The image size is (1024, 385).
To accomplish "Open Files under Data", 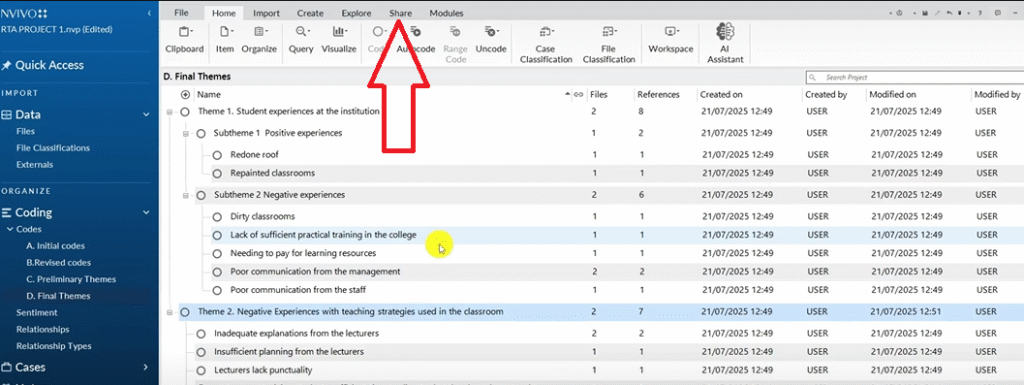I will coord(25,131).
